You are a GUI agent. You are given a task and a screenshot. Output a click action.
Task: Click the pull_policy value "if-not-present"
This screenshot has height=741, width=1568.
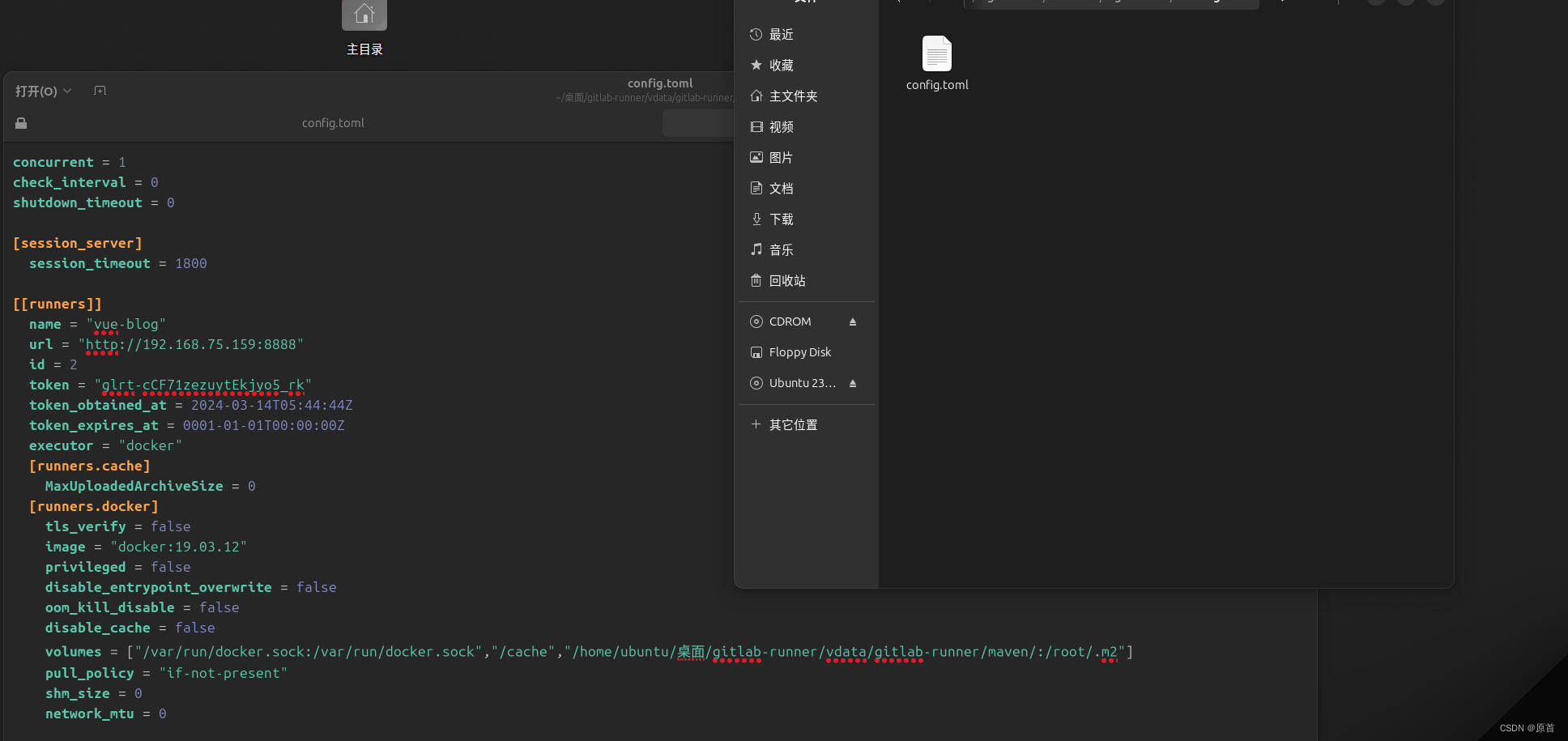click(x=224, y=673)
